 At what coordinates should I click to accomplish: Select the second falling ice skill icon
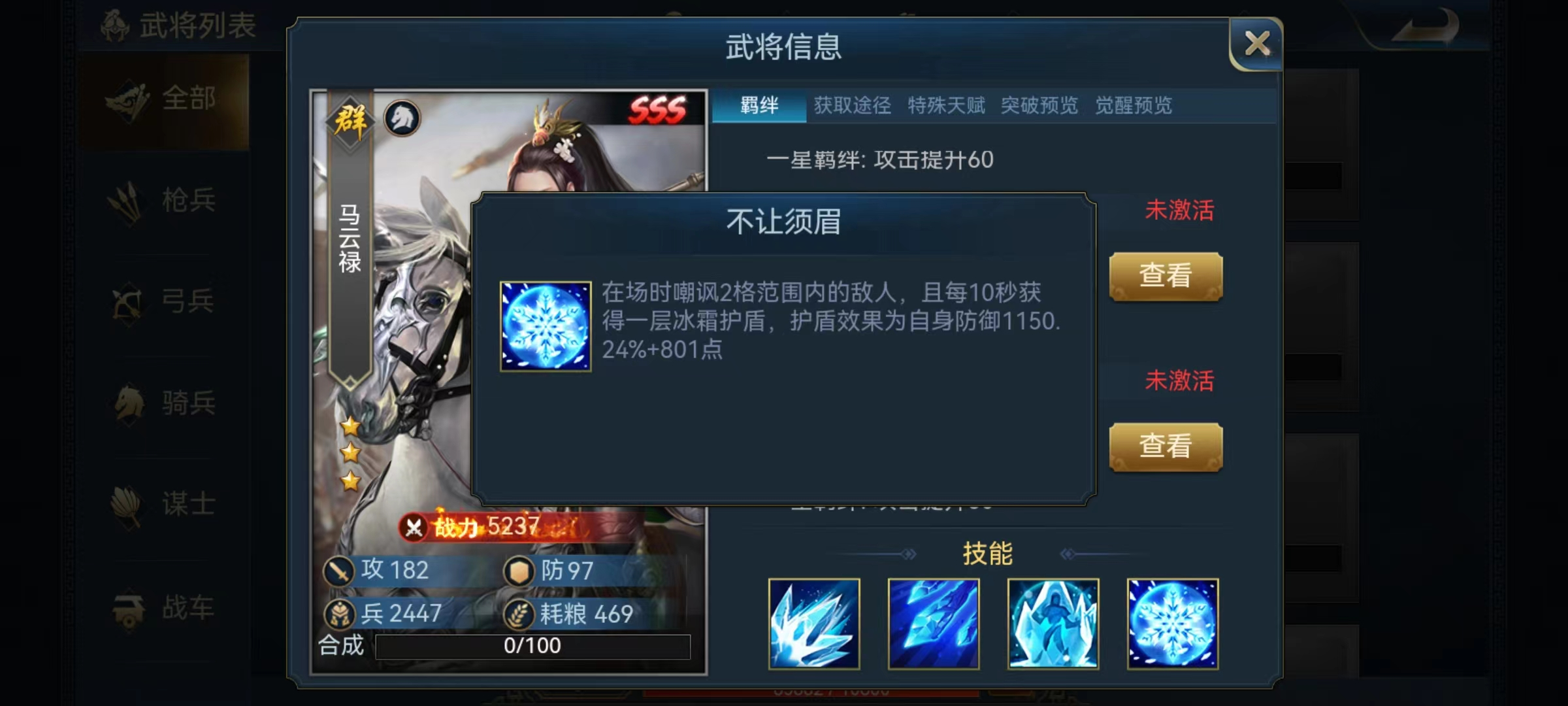click(x=934, y=624)
